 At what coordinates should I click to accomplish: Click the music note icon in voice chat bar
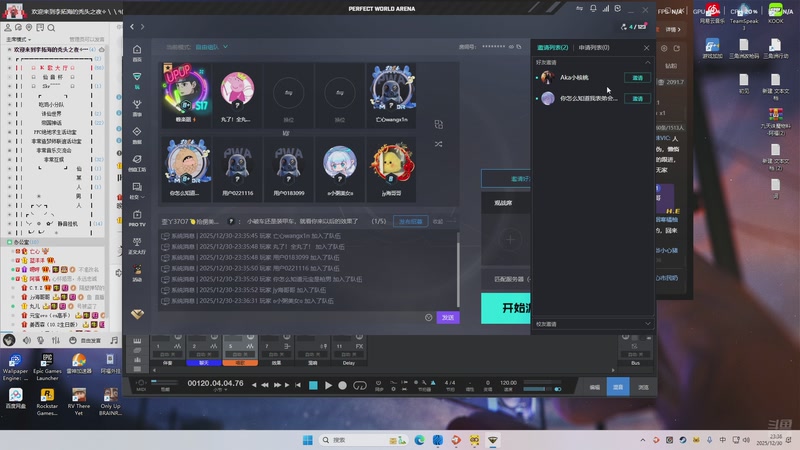pos(114,340)
